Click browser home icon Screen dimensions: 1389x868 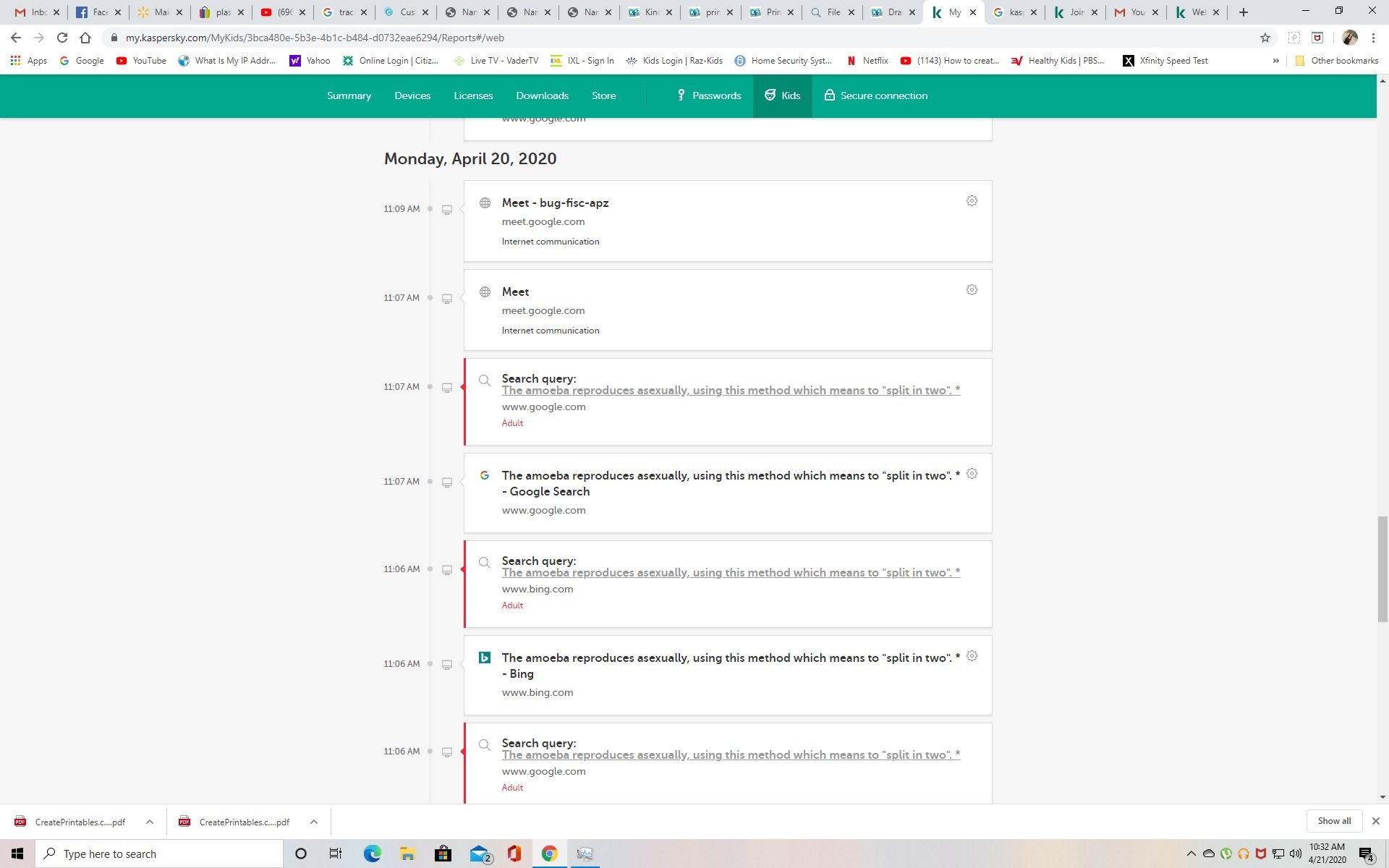tap(85, 38)
